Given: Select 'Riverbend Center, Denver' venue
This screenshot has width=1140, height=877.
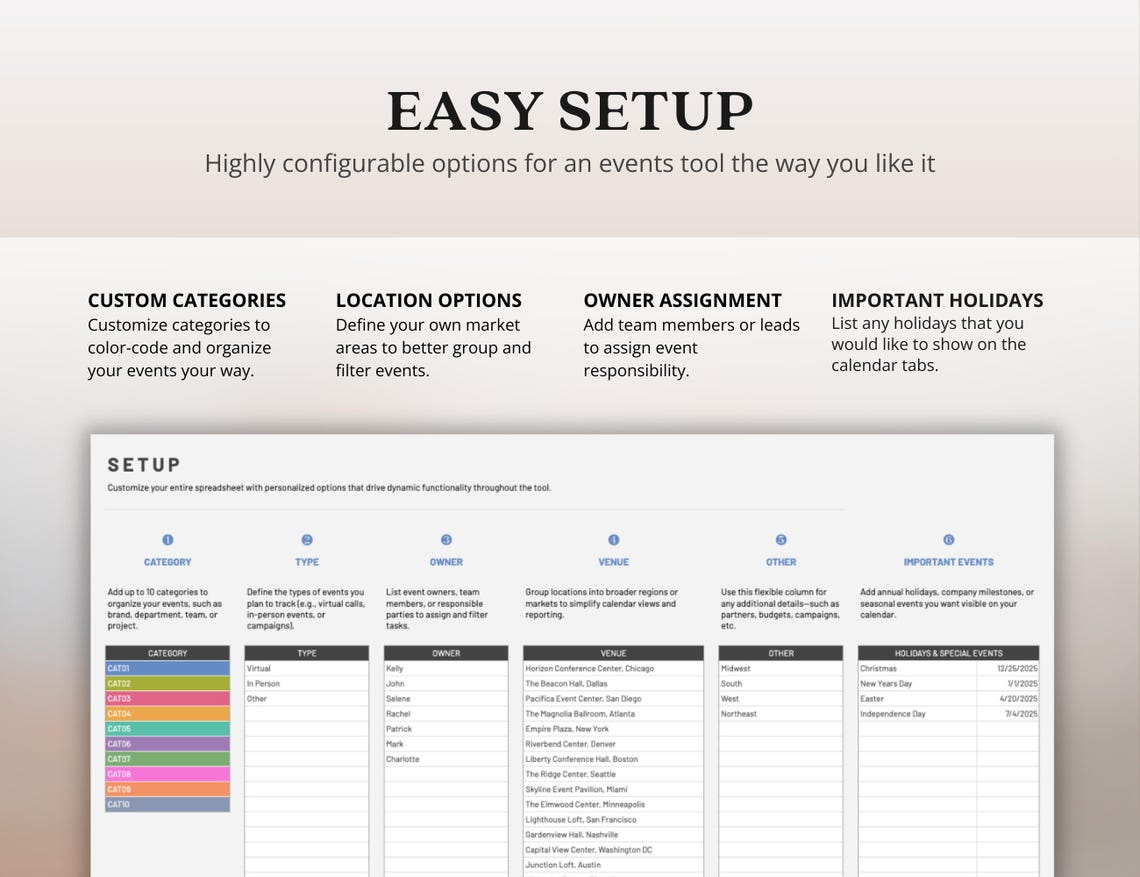Looking at the screenshot, I should pos(614,744).
